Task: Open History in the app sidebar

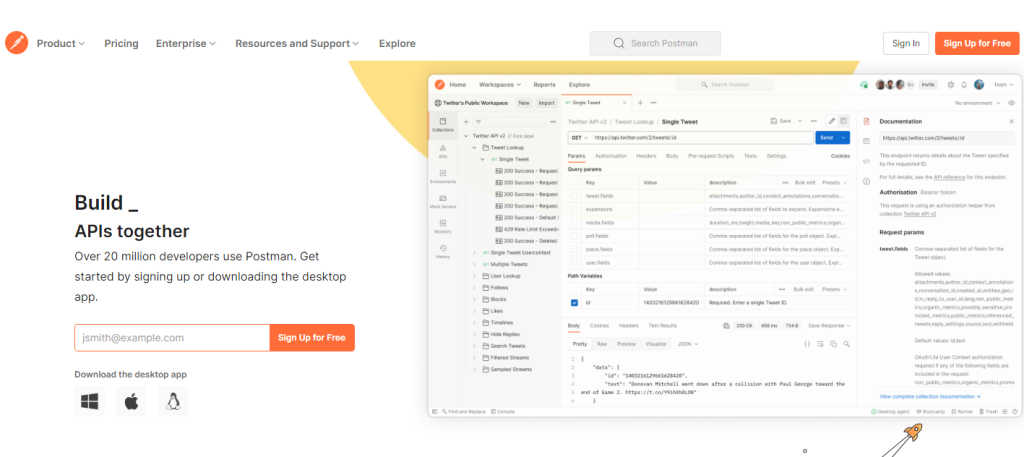Action: point(443,251)
